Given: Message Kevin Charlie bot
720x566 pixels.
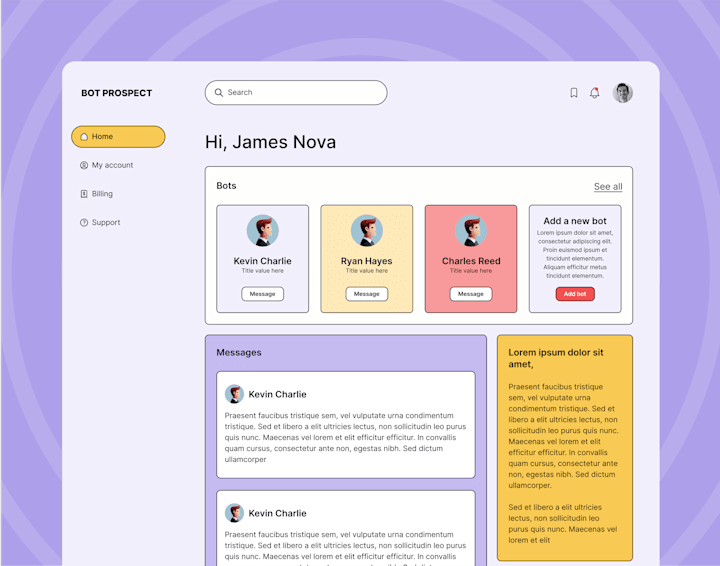Looking at the screenshot, I should pyautogui.click(x=263, y=294).
